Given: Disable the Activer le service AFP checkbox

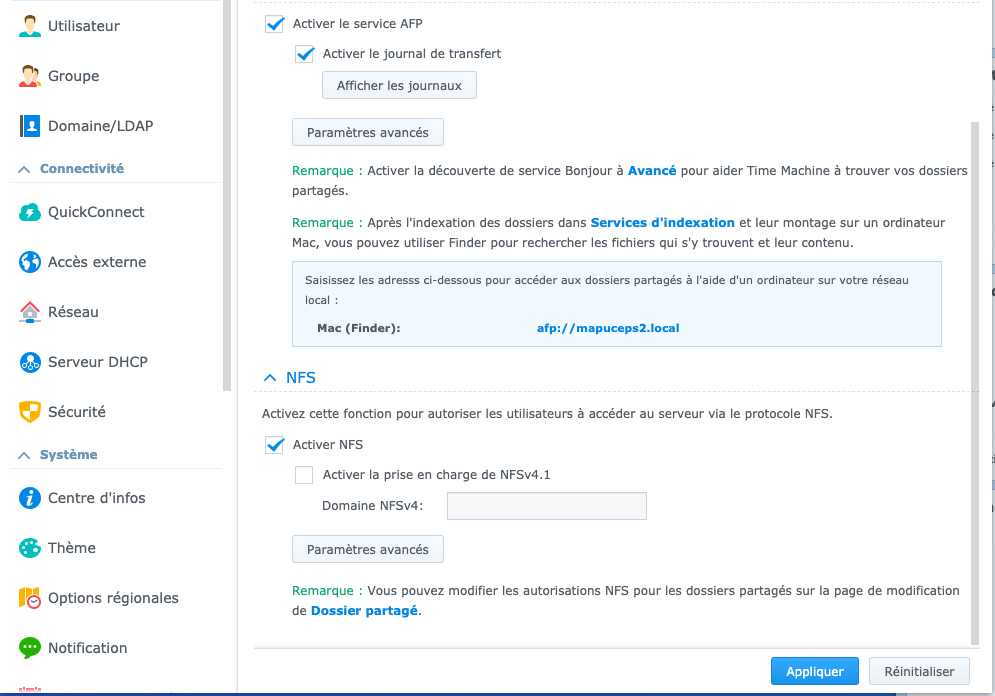Looking at the screenshot, I should pyautogui.click(x=275, y=24).
